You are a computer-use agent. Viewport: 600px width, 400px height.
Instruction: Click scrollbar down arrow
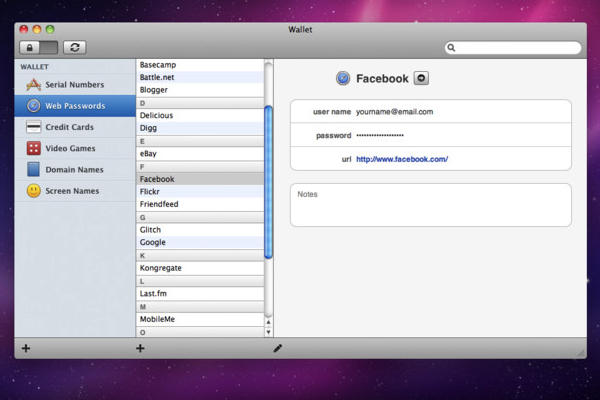[268, 332]
